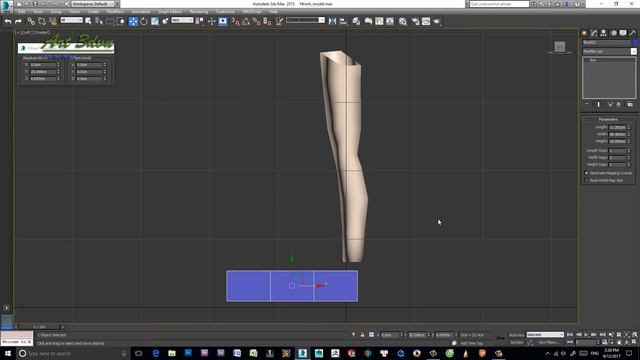Open the Render Setup dialog
640x360 pixels.
click(415, 21)
